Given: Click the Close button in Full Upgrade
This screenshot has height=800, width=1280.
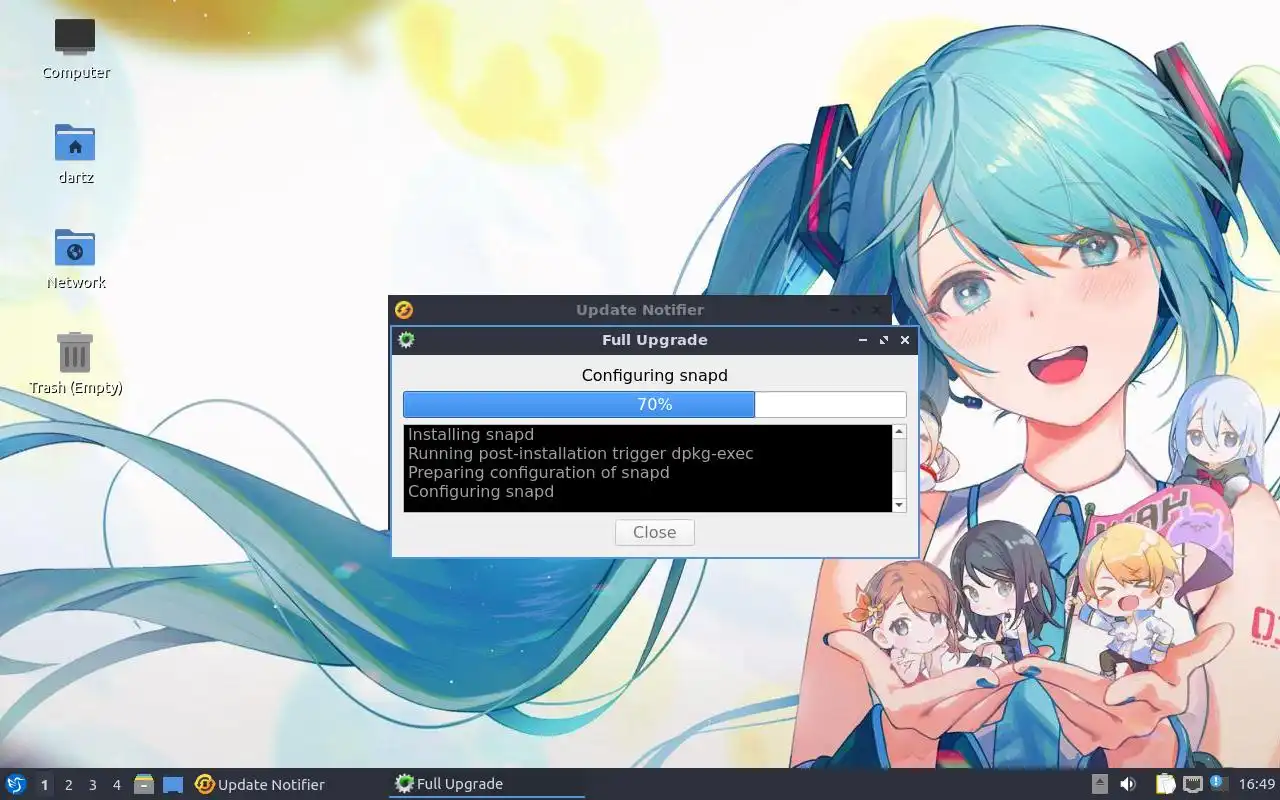Looking at the screenshot, I should click(655, 532).
